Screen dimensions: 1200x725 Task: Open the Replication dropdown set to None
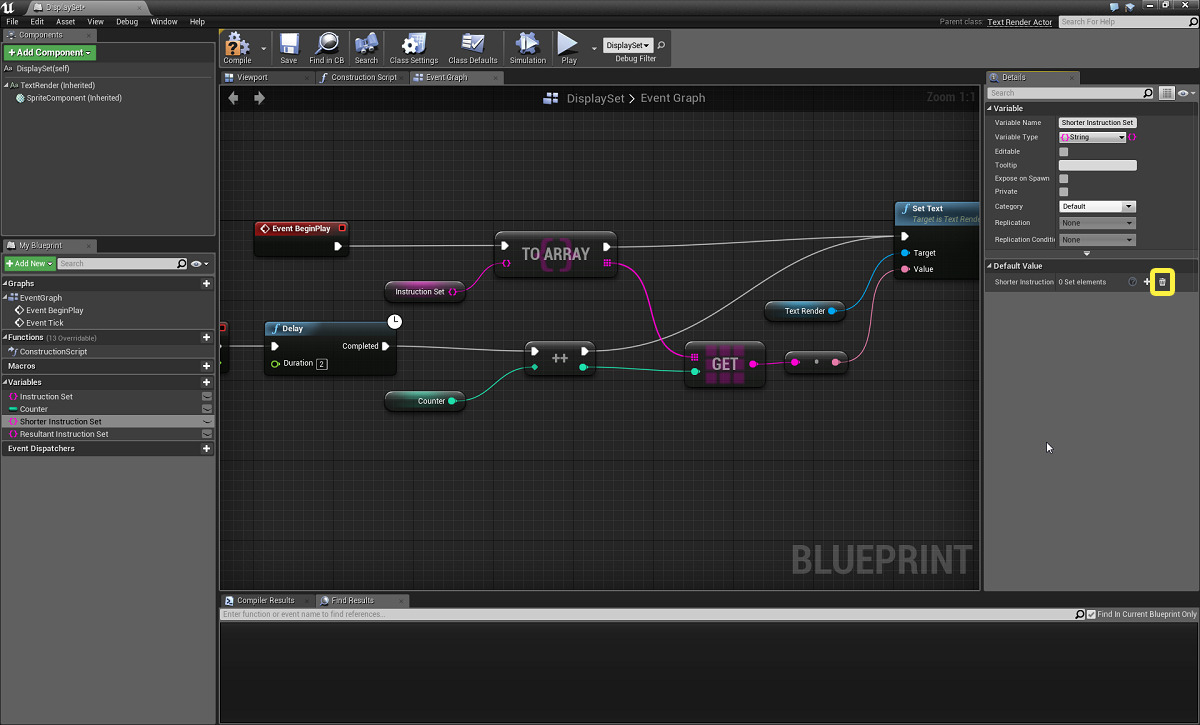(1097, 225)
